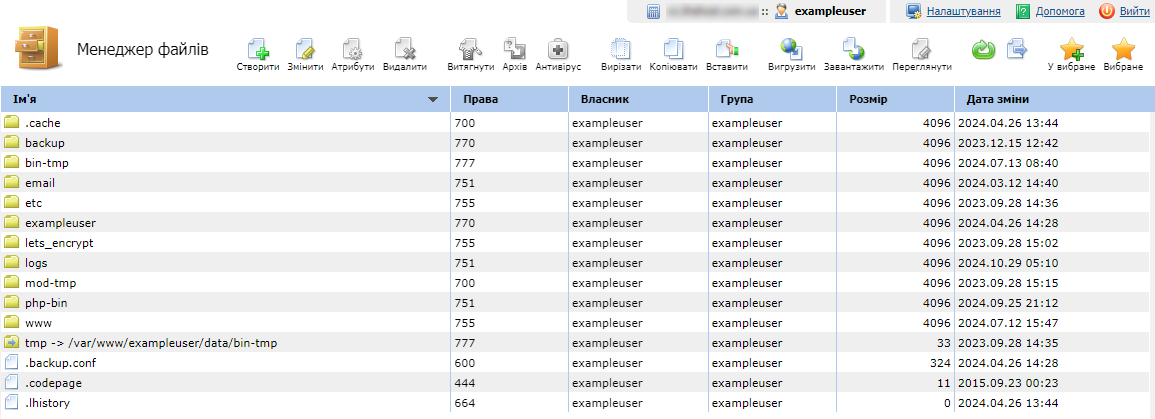Screen dimensions: 1155x419
Task: Select the etc folder
Action: 34,203
